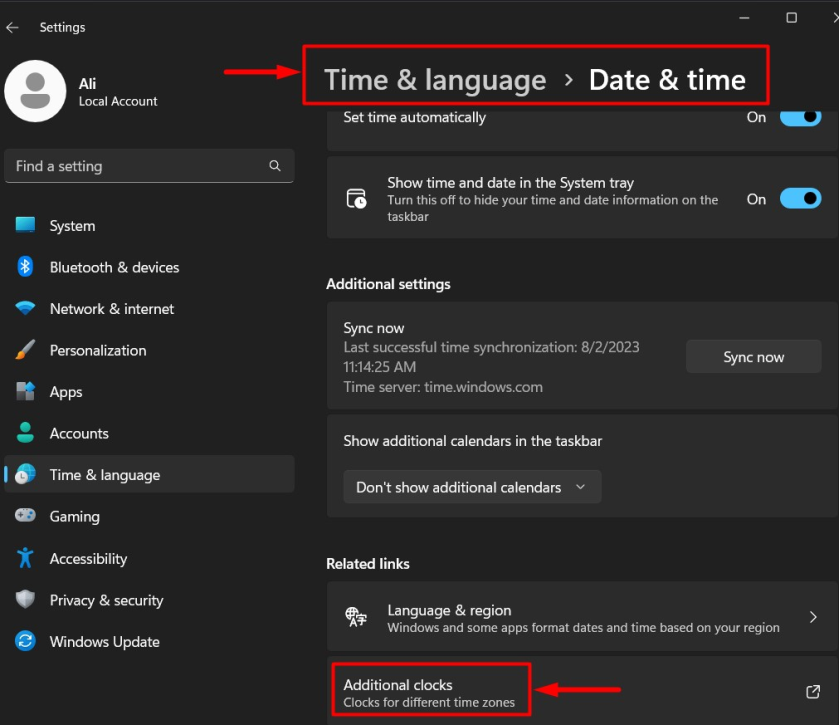Open Additional clocks external link icon
This screenshot has width=839, height=725.
[x=813, y=692]
